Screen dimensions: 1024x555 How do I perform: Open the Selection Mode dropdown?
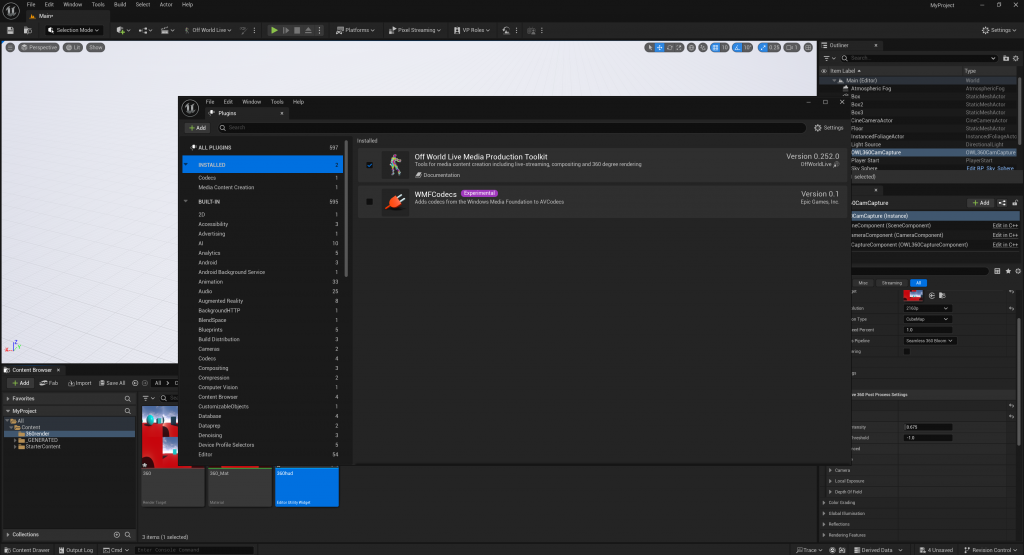(73, 30)
